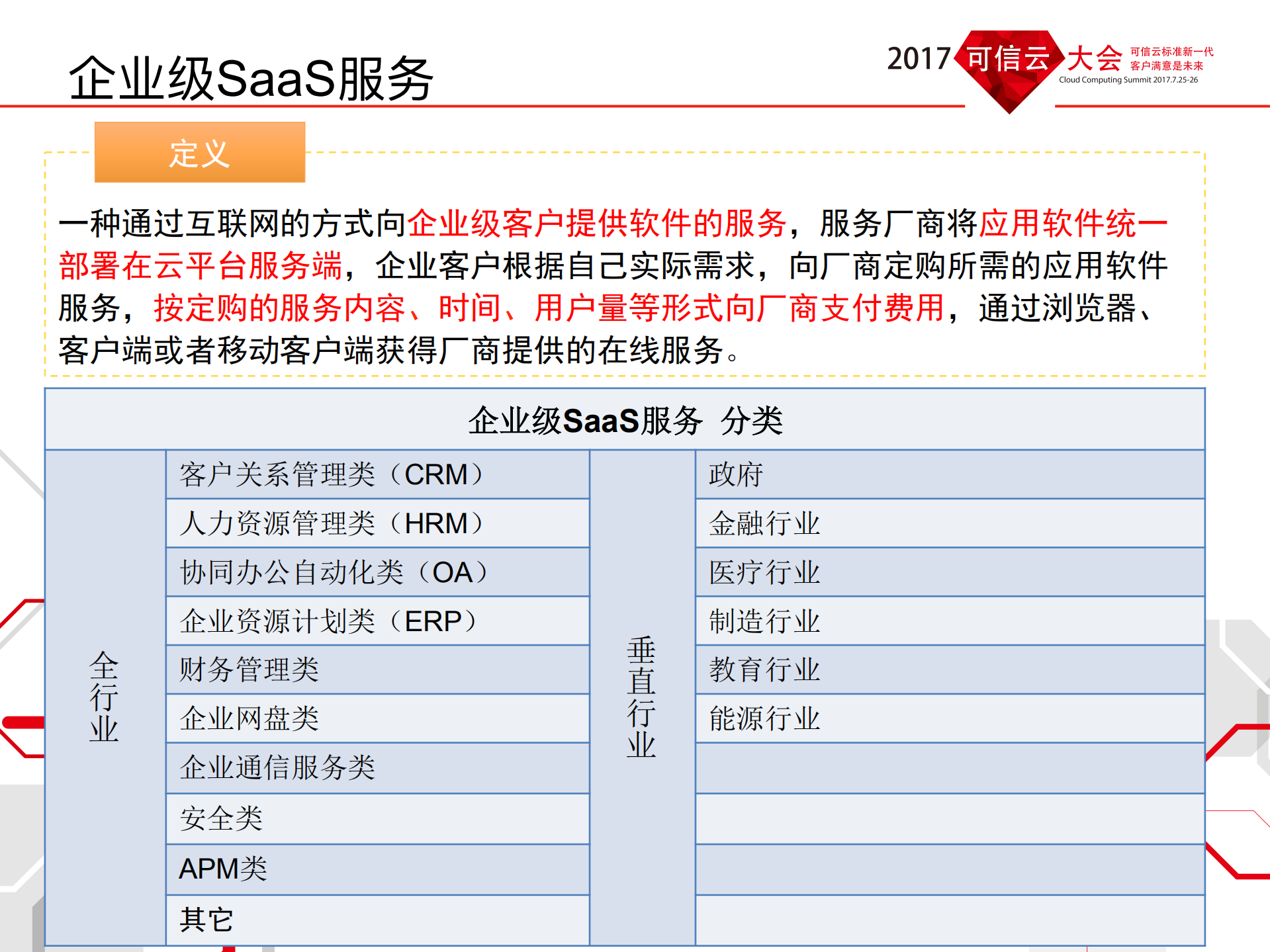
Task: Click the 金融行业 industry cell
Action: [762, 523]
